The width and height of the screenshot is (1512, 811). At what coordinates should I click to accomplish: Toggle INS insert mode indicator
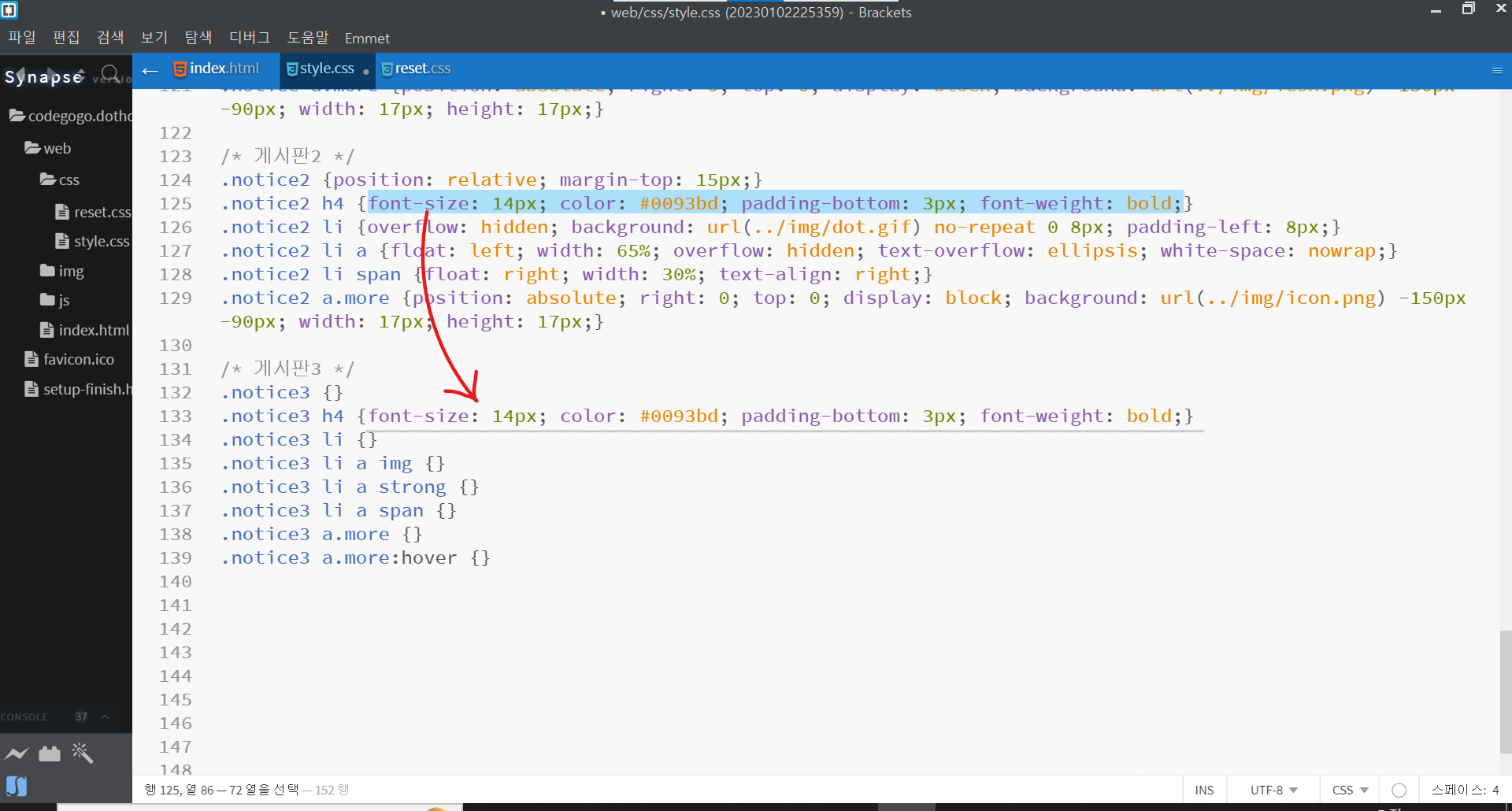pyautogui.click(x=1204, y=790)
